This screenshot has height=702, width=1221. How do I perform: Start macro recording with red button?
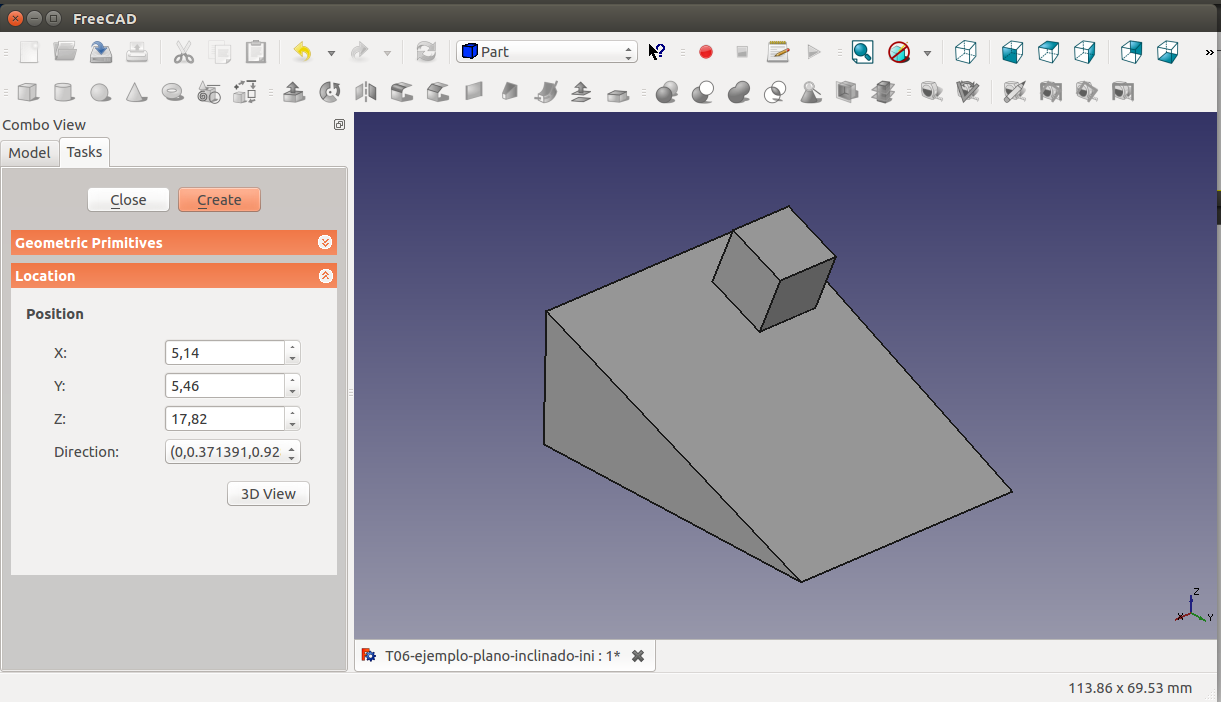coord(706,52)
